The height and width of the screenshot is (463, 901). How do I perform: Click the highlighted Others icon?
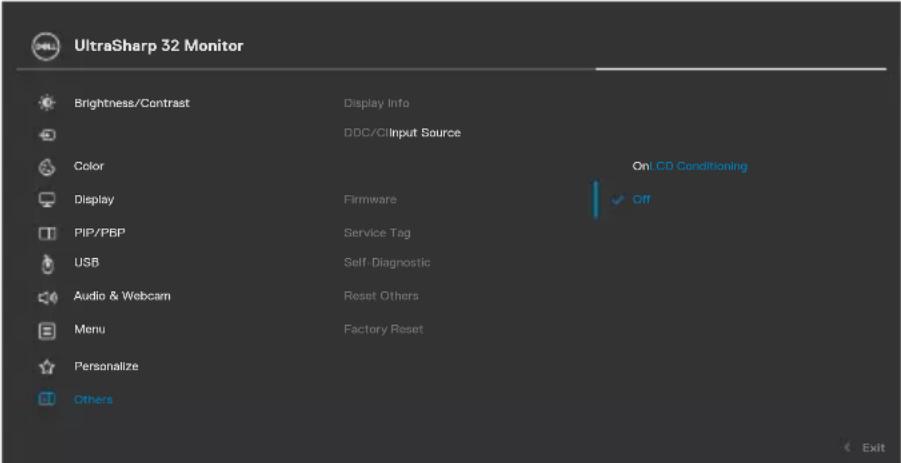[46, 399]
